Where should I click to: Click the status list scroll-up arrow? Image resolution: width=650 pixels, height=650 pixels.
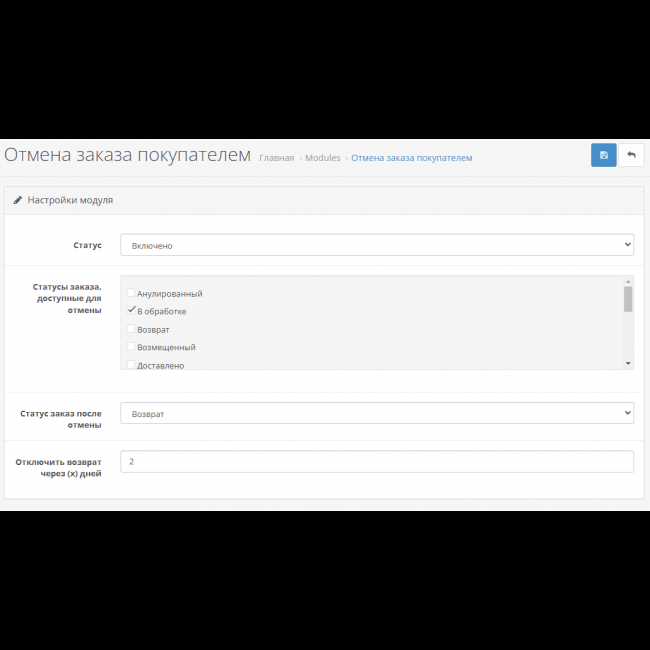click(628, 281)
